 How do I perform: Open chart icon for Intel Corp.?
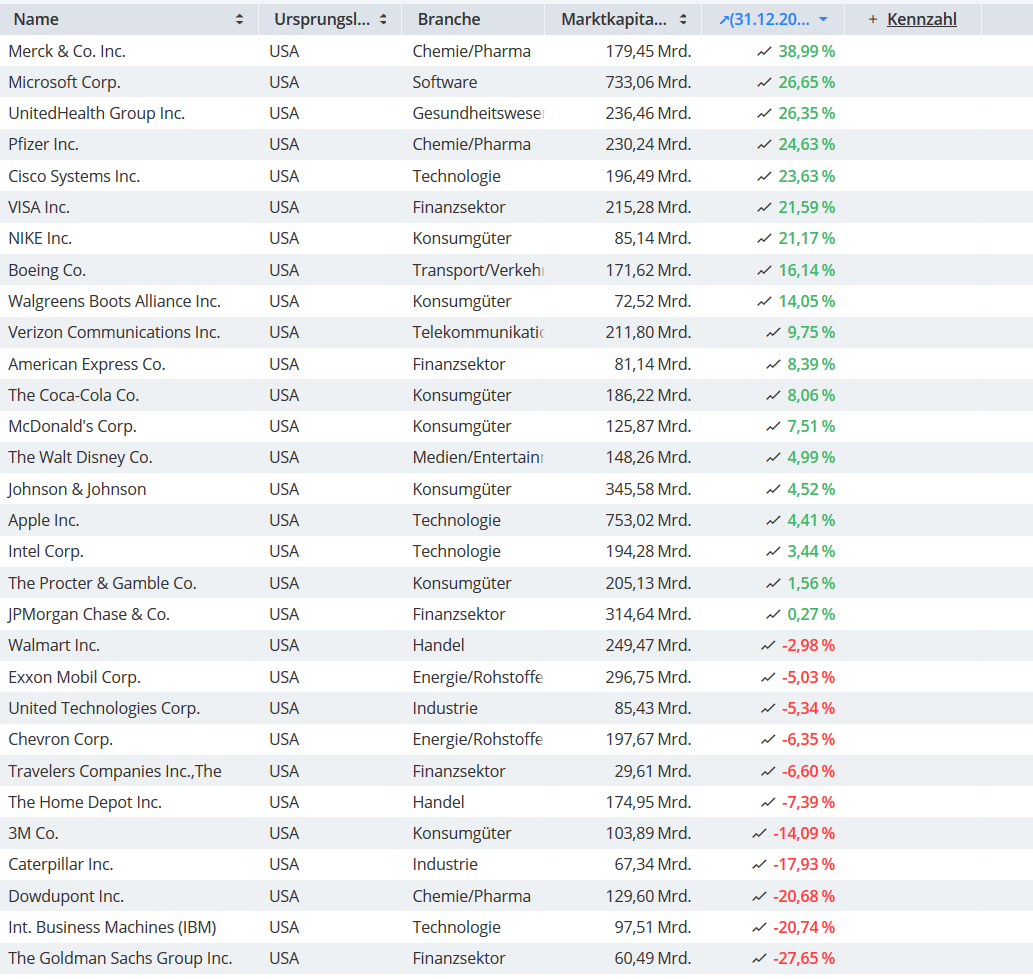tap(773, 551)
